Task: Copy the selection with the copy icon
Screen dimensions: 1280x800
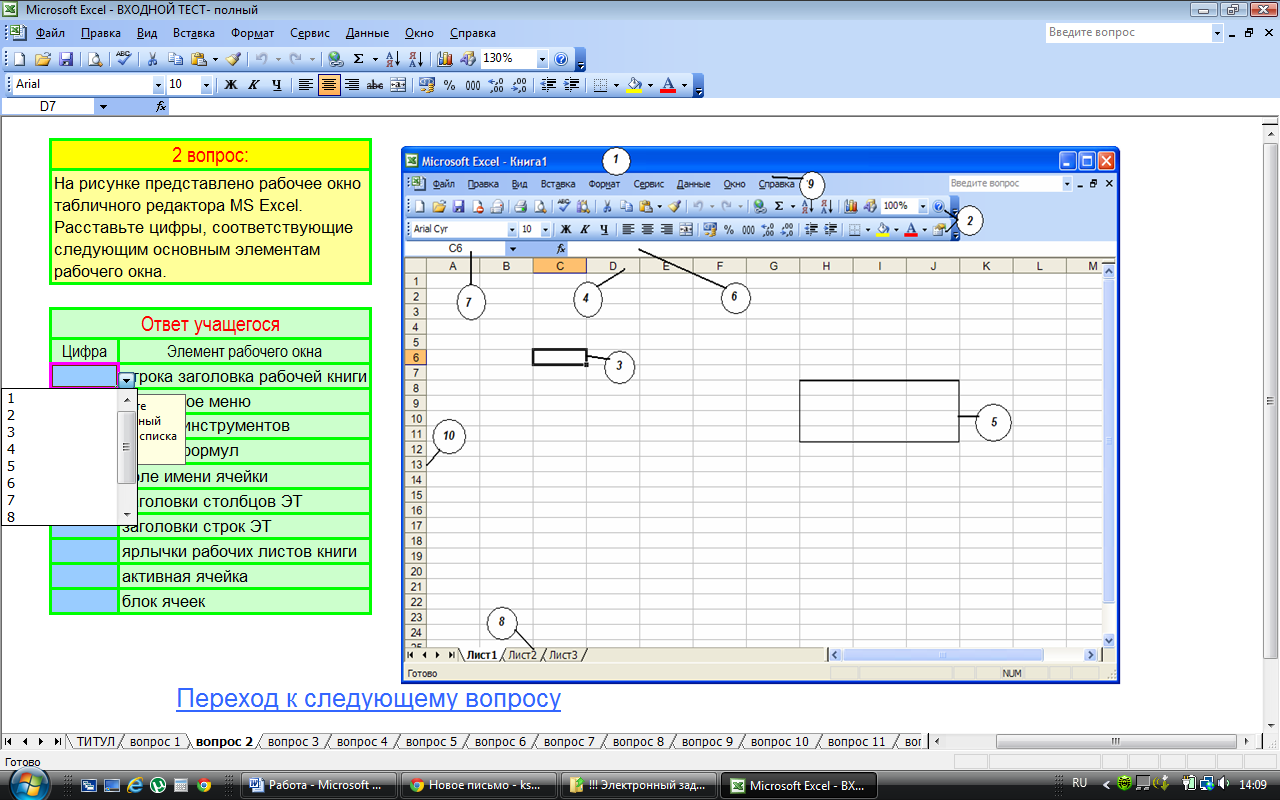Action: (176, 59)
